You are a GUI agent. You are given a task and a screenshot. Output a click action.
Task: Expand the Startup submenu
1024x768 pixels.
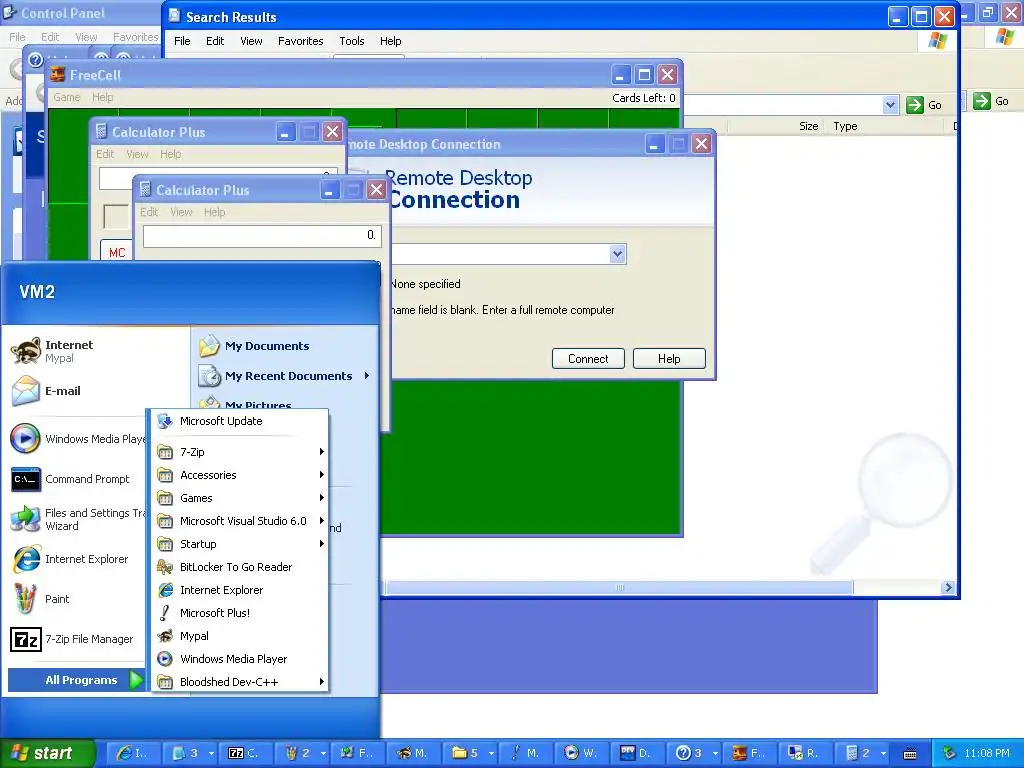pos(239,544)
